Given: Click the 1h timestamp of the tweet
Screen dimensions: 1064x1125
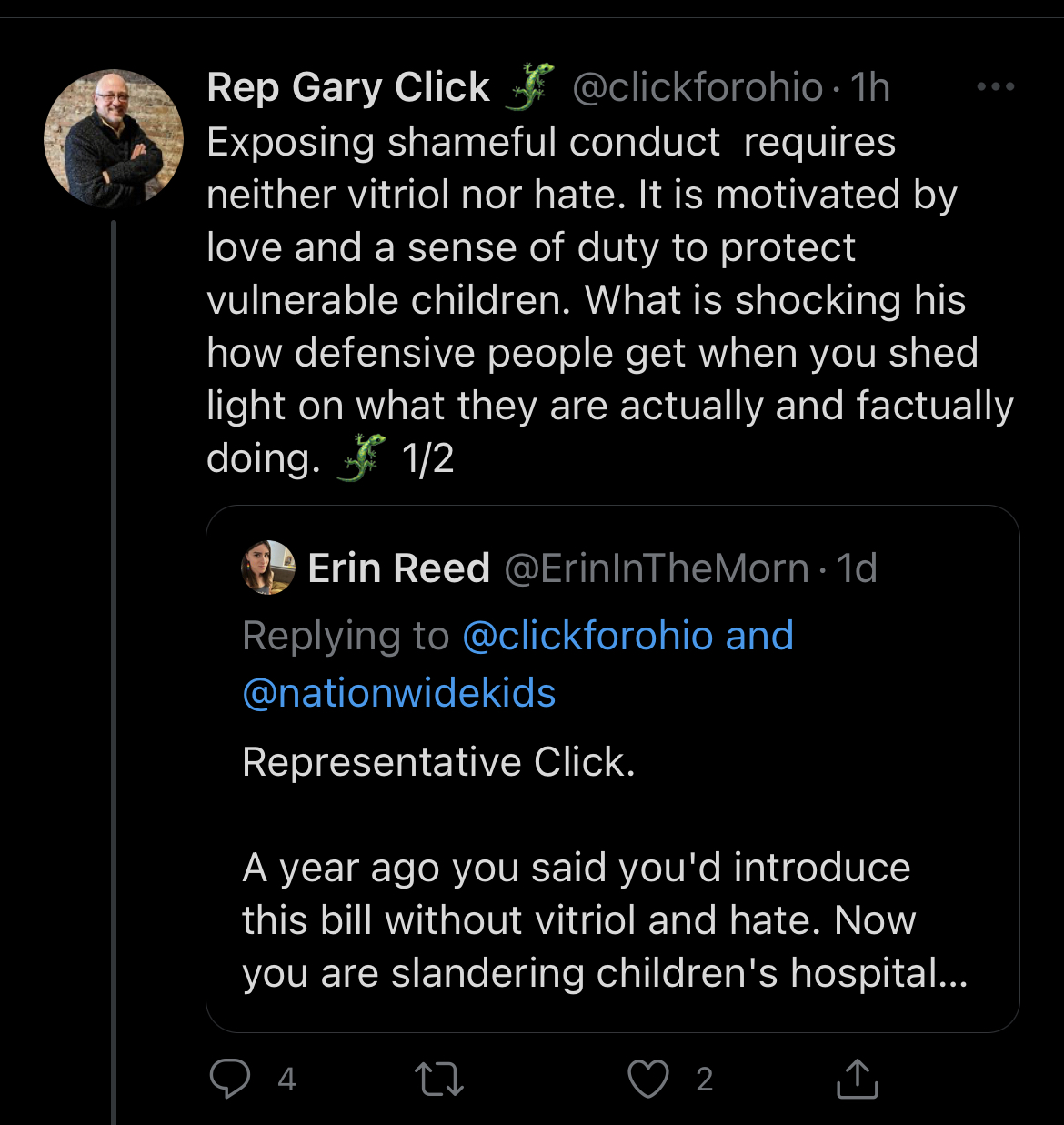Looking at the screenshot, I should pyautogui.click(x=870, y=87).
